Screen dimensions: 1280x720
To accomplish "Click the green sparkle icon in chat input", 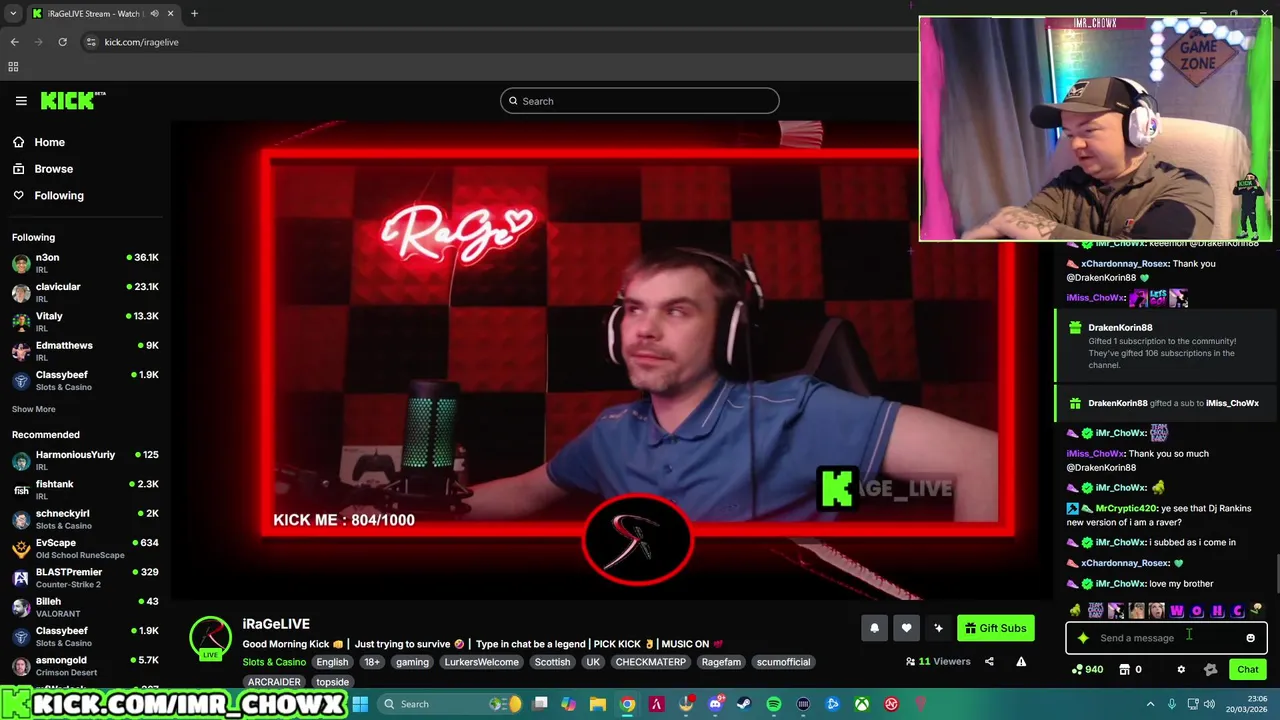I will pos(1083,638).
